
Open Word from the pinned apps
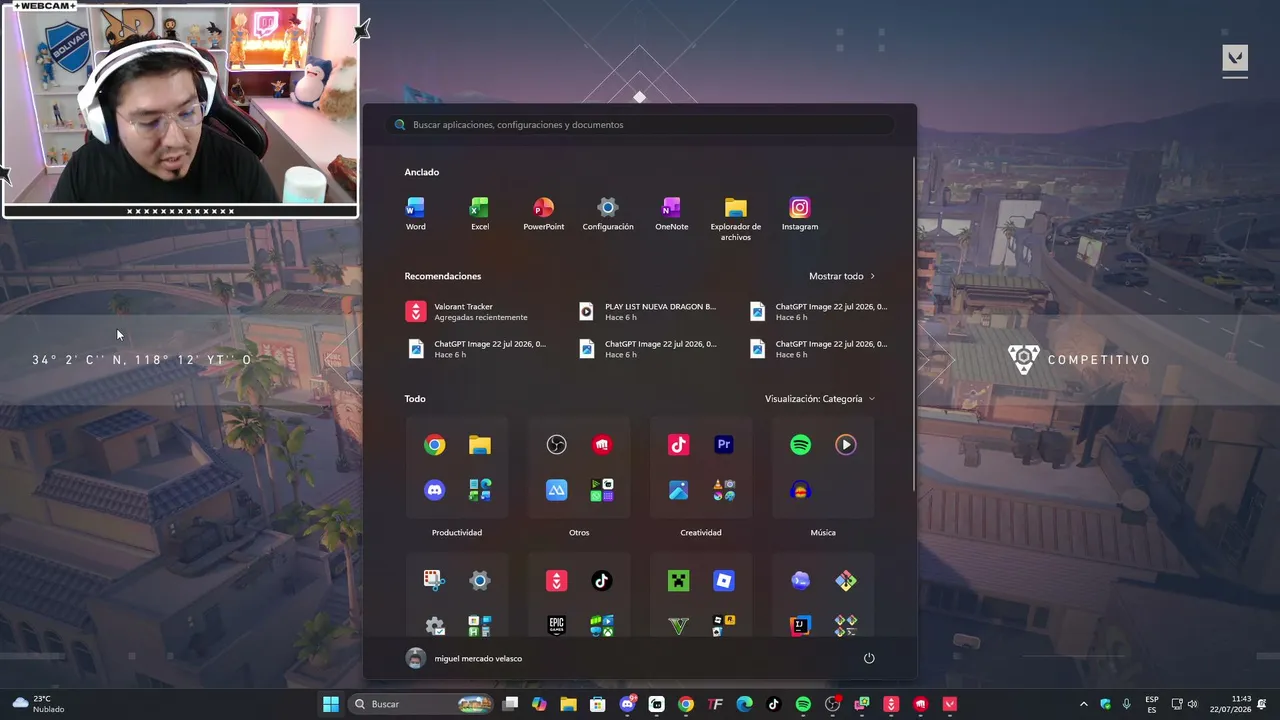pyautogui.click(x=415, y=214)
